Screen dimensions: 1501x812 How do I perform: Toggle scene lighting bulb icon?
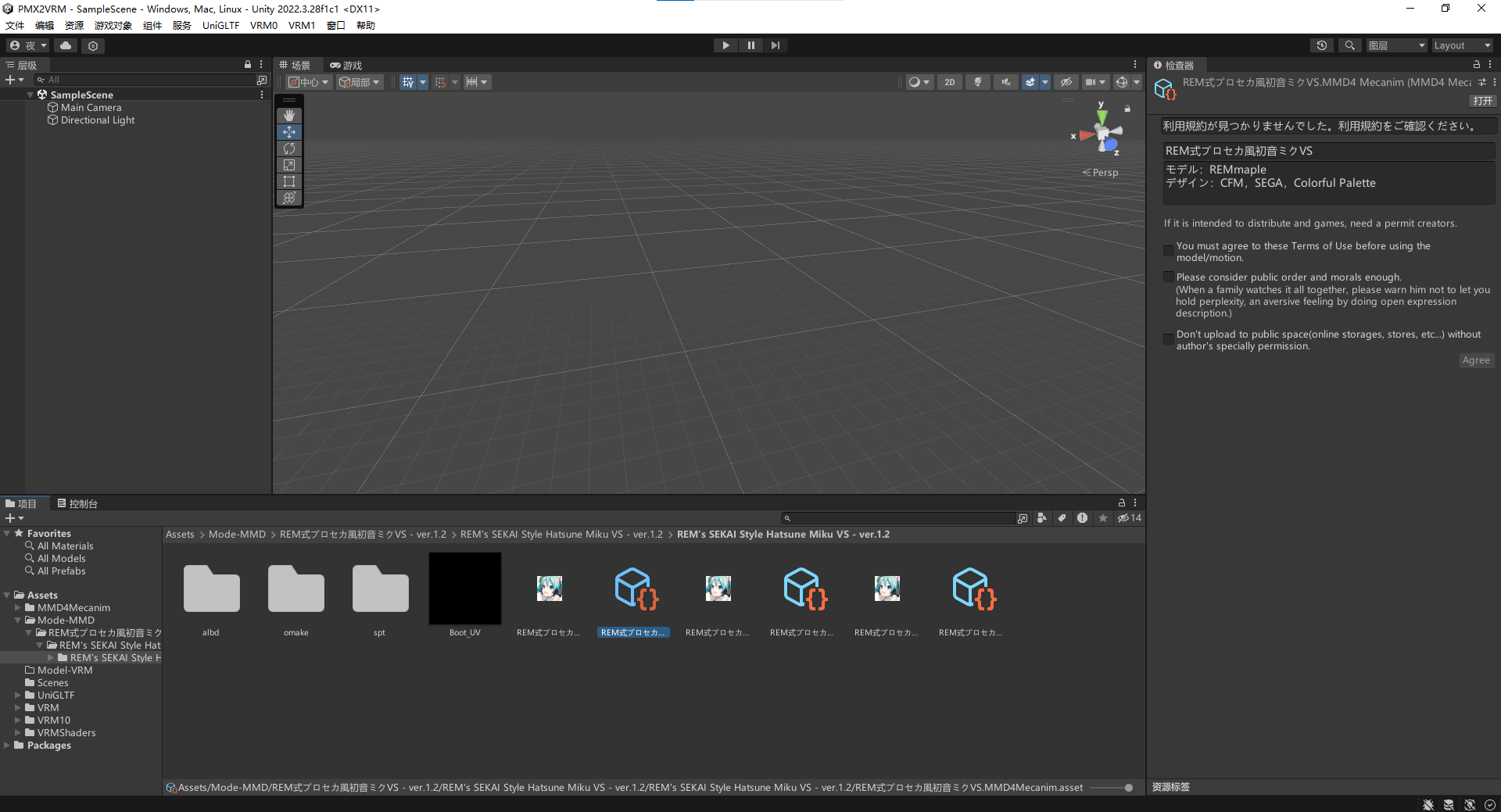click(x=978, y=82)
